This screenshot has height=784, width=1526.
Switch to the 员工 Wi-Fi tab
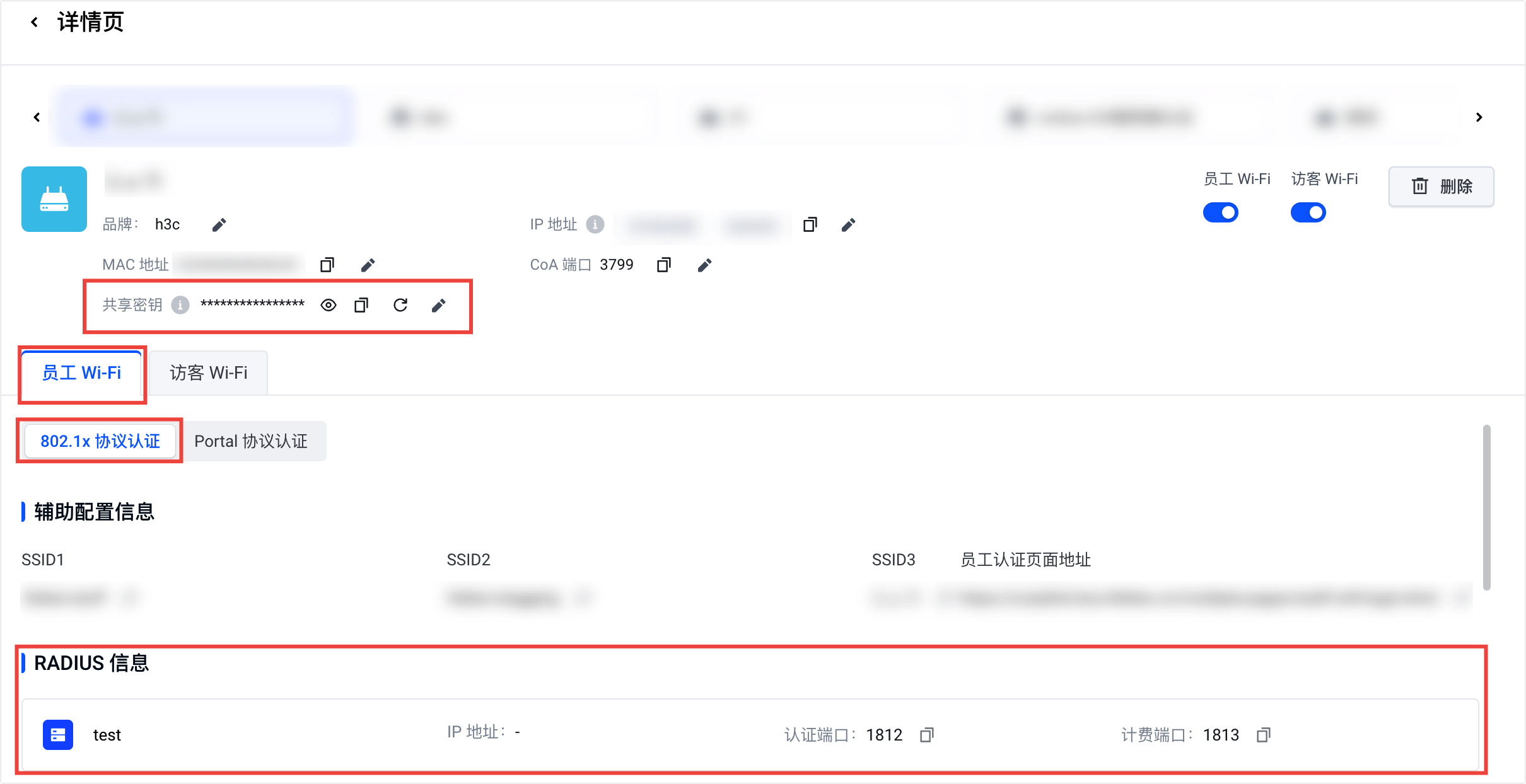[x=81, y=373]
